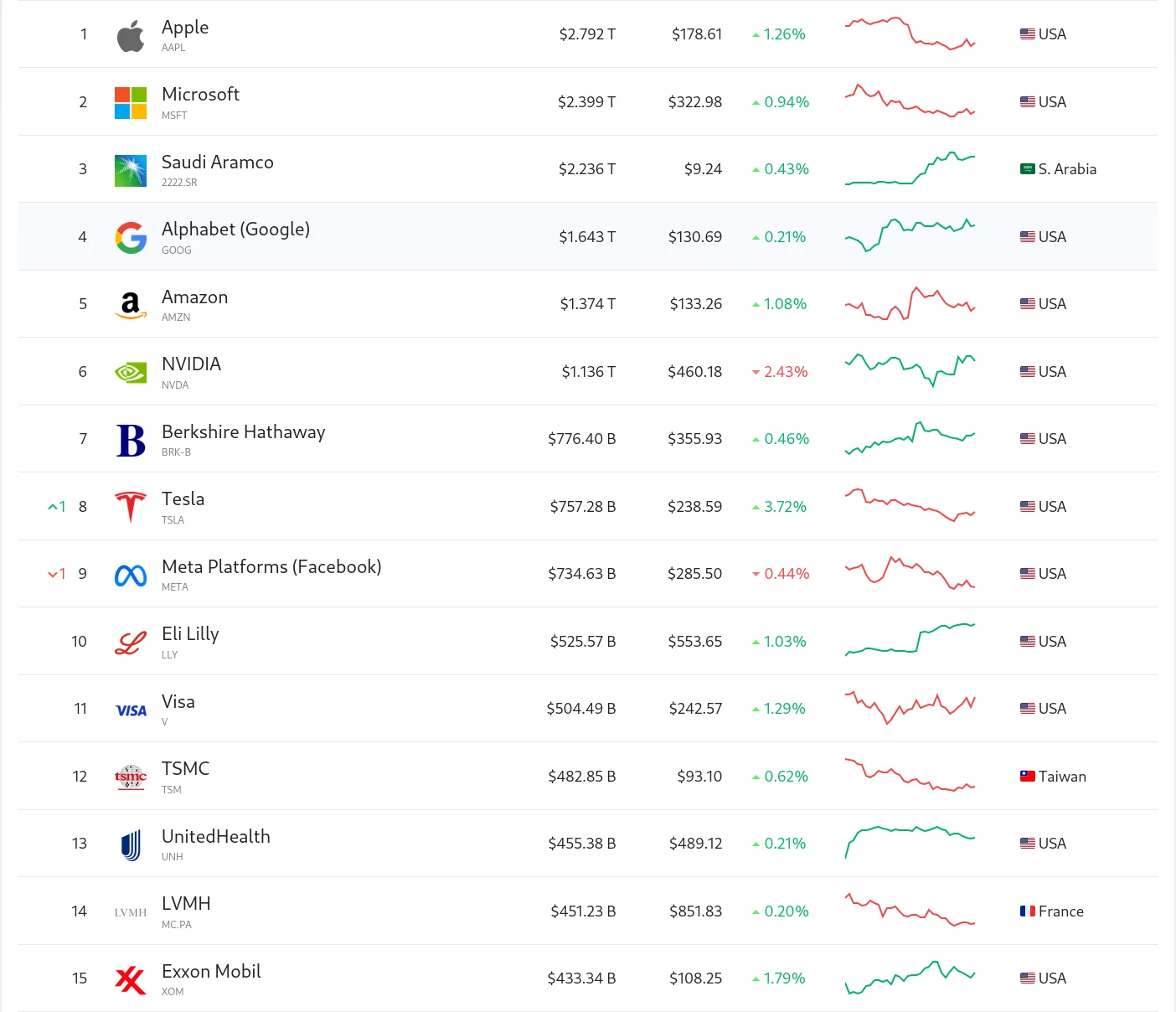Click the Saudi Aramco logo icon
Viewport: 1176px width, 1012px height.
click(x=131, y=170)
